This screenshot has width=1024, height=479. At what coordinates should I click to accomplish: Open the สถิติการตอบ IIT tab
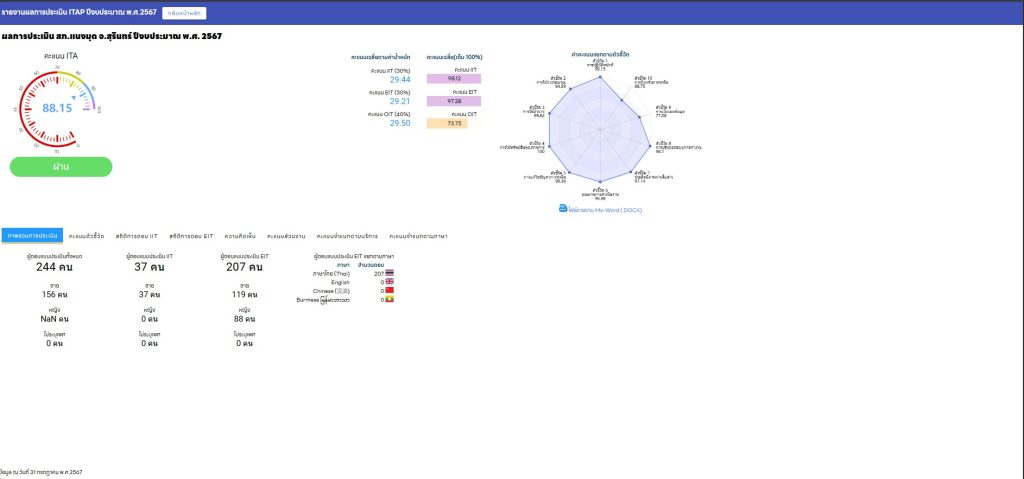(x=135, y=236)
